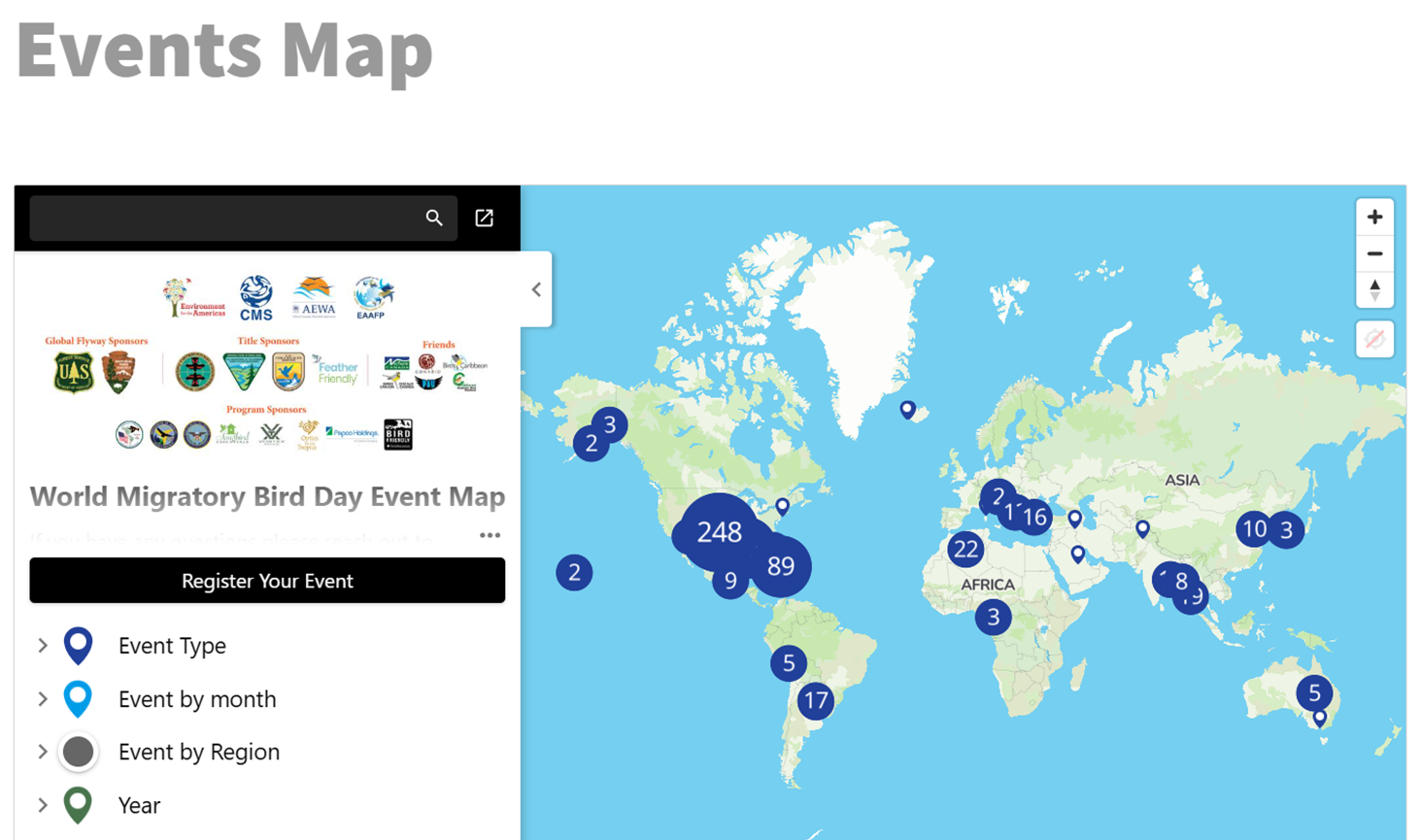
Task: Expand the Event by Region group
Action: pyautogui.click(x=43, y=752)
